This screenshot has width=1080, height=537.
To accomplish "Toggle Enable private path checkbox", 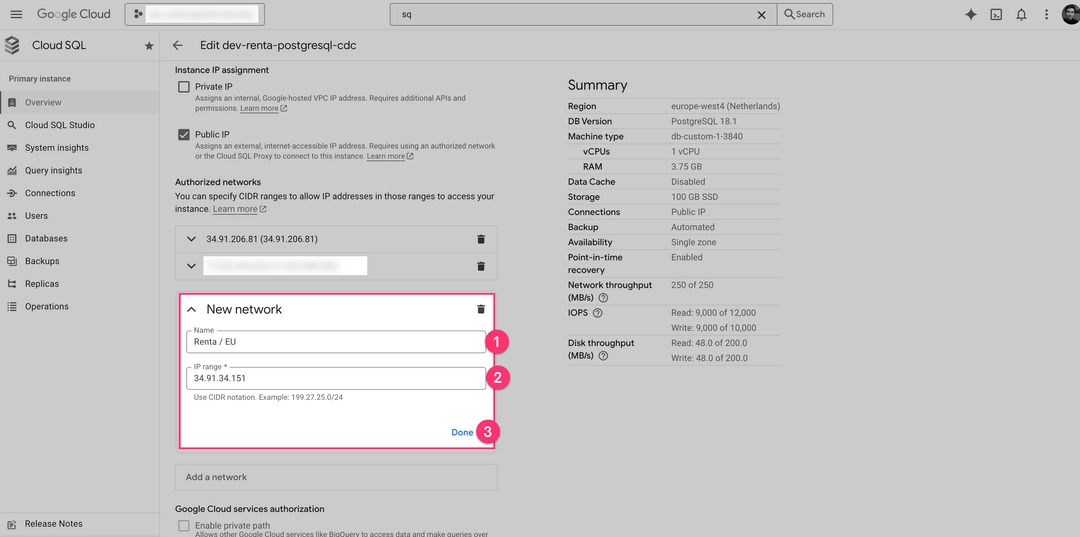I will (x=184, y=525).
